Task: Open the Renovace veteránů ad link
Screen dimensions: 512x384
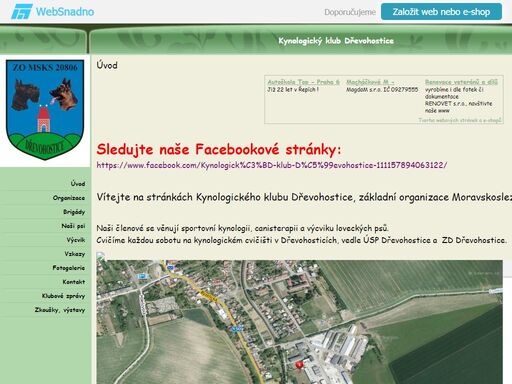Action: [x=461, y=82]
